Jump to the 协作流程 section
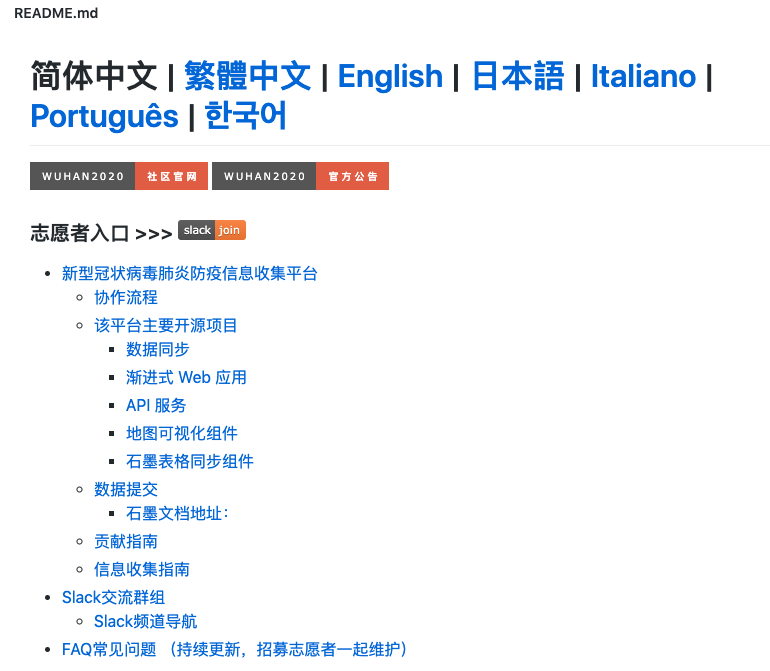The height and width of the screenshot is (671, 770). (x=126, y=297)
